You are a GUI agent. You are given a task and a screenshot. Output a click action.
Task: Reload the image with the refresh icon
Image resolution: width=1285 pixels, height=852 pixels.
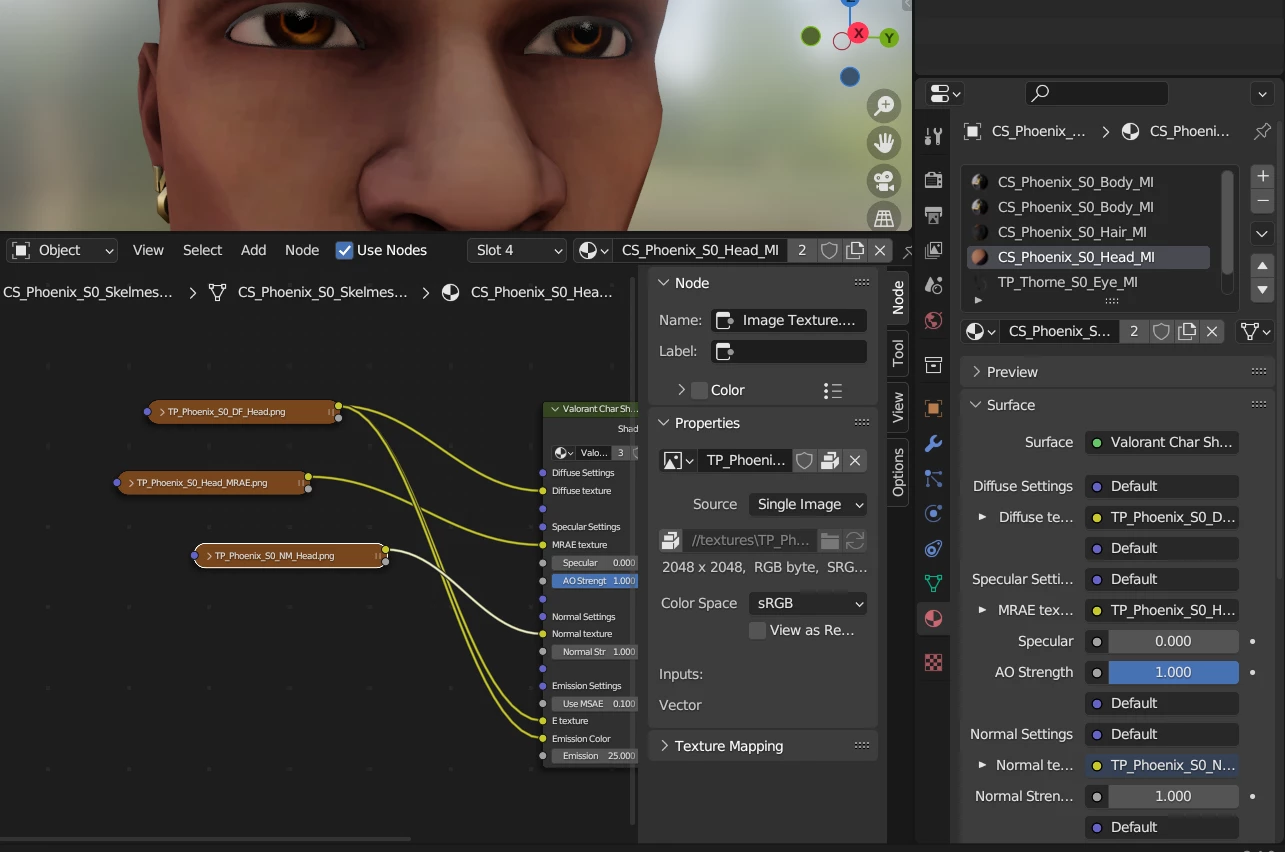[x=855, y=540]
